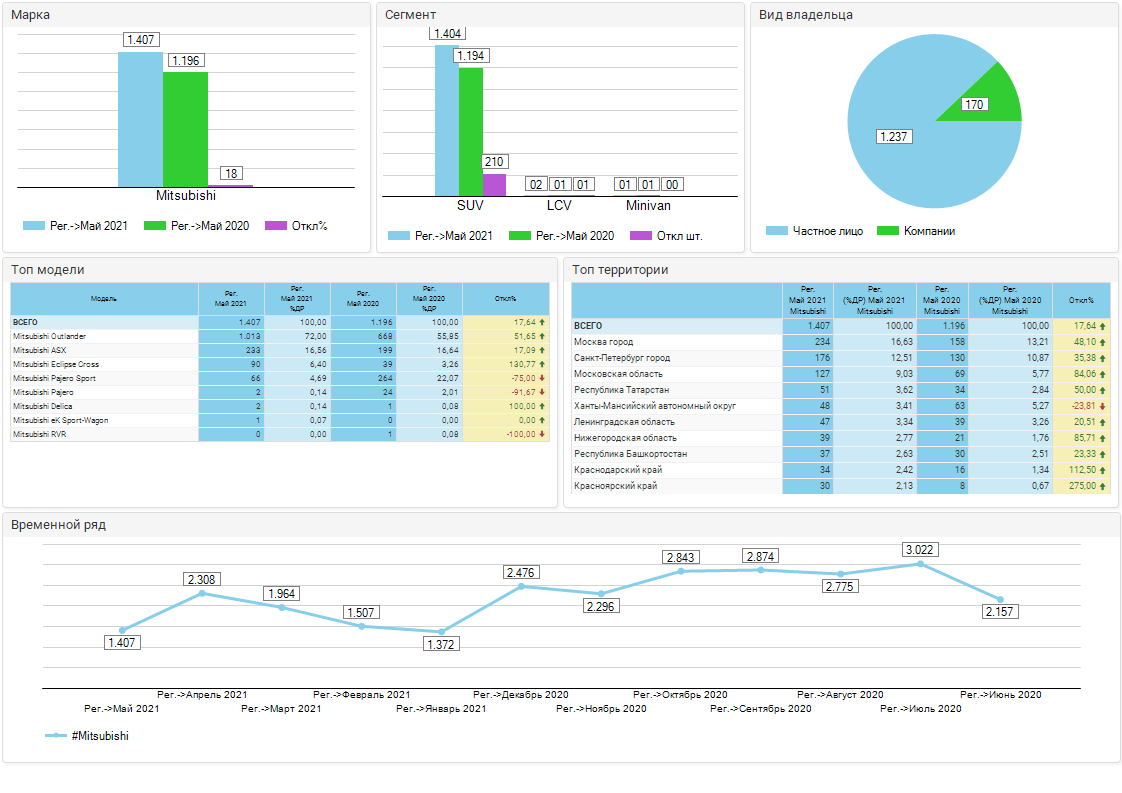Viewport: 1122px width, 793px height.
Task: Click the blue SUV bar labeled 1.404
Action: pos(446,120)
